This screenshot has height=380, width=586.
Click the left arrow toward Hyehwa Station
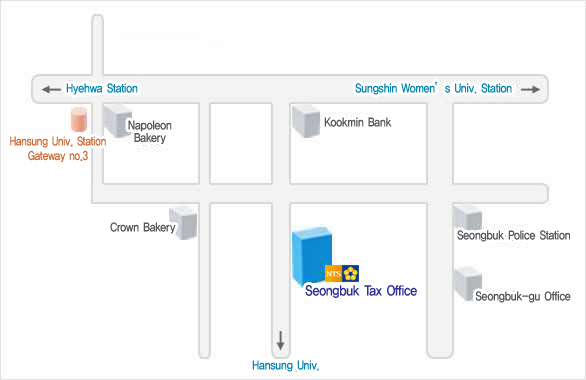click(x=52, y=89)
